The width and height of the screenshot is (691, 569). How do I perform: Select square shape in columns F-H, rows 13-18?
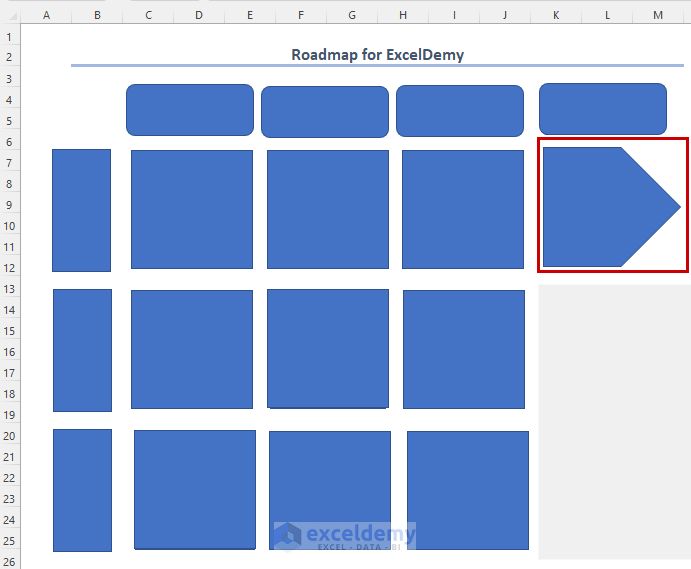coord(328,349)
